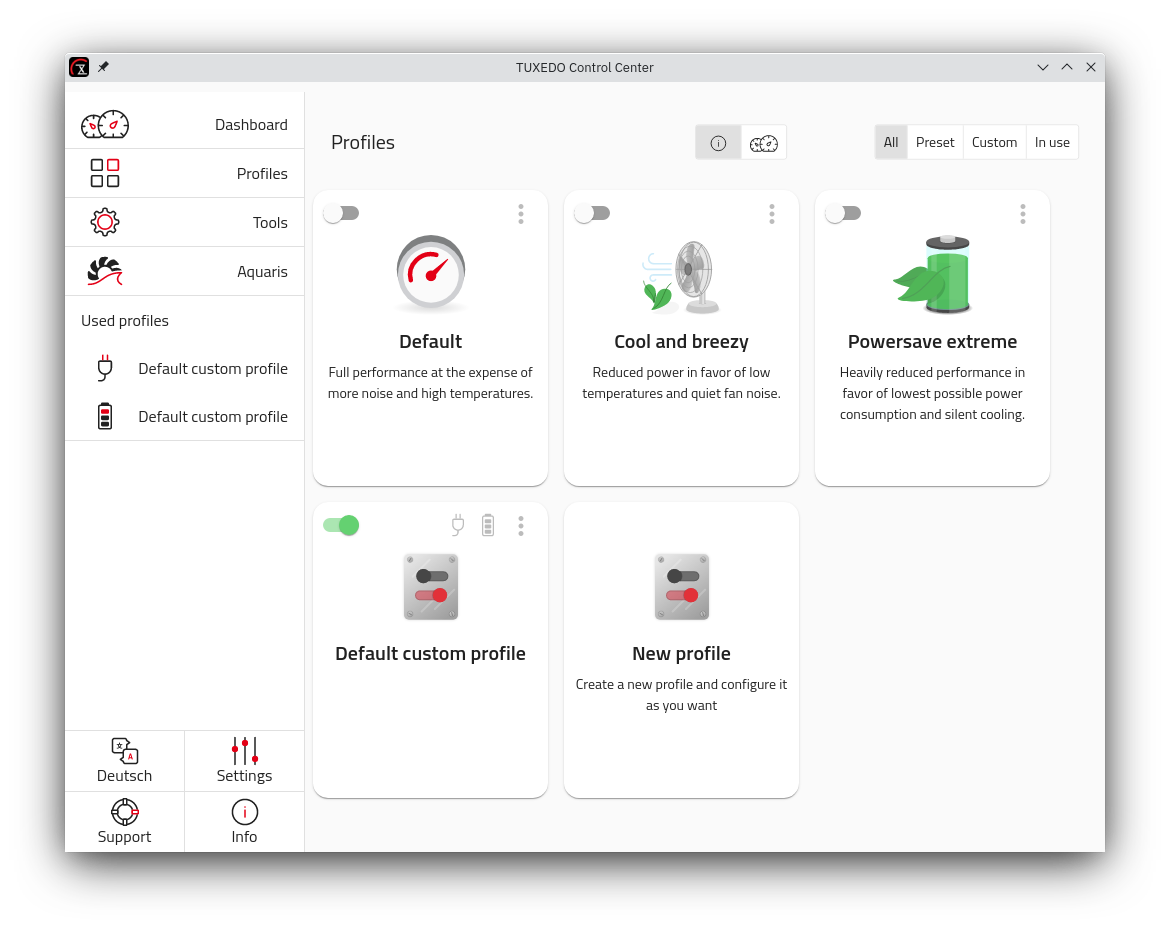Viewport: 1170px width, 929px height.
Task: Click the mains plug icon on Default custom profile card
Action: point(458,525)
